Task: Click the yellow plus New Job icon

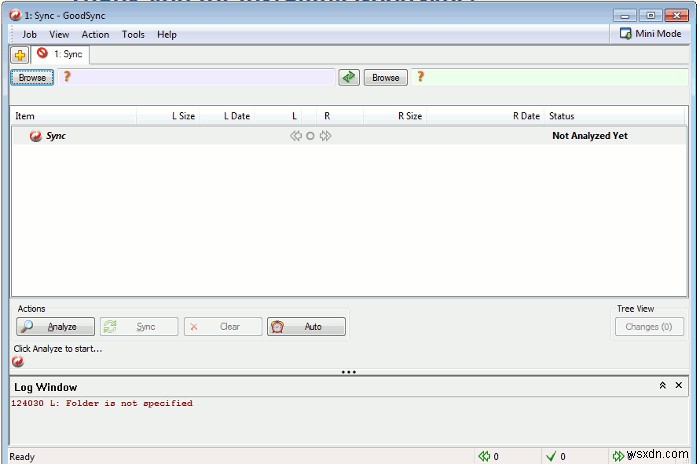Action: point(20,55)
